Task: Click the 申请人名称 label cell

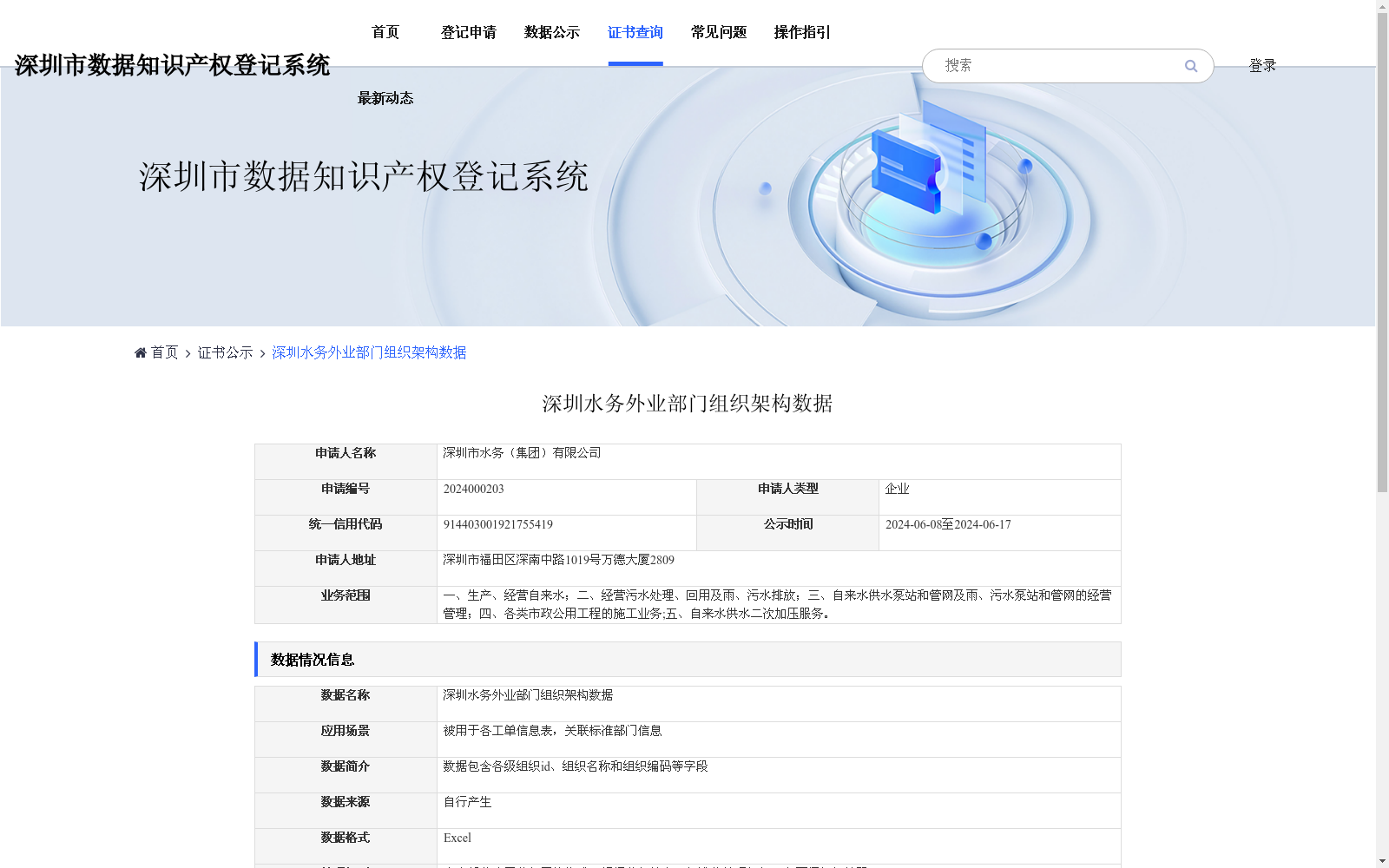Action: pos(346,462)
